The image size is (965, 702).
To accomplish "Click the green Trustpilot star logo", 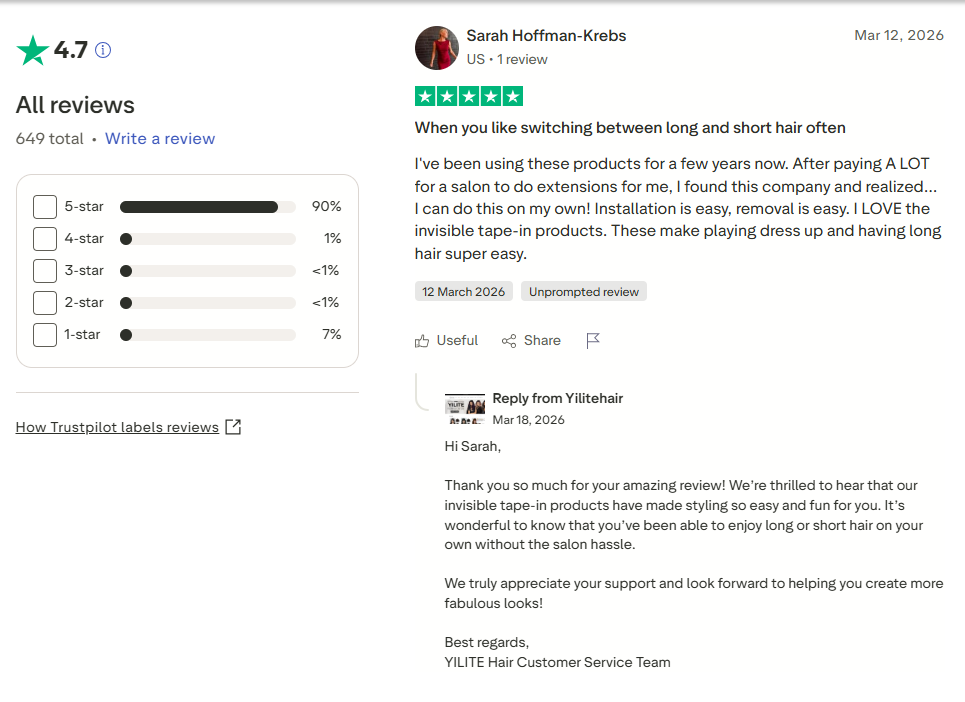I will tap(33, 50).
